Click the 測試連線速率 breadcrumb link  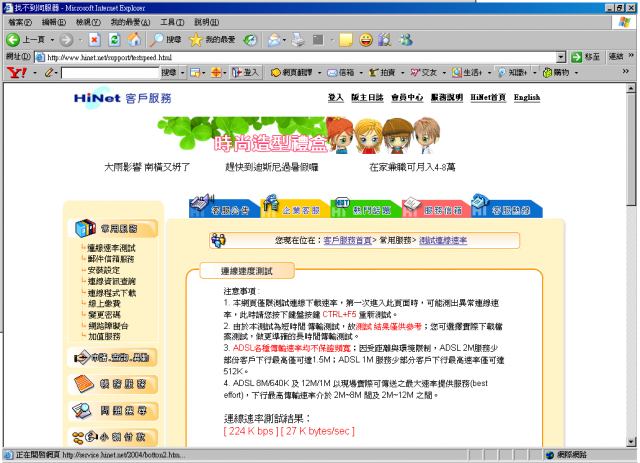tap(443, 240)
